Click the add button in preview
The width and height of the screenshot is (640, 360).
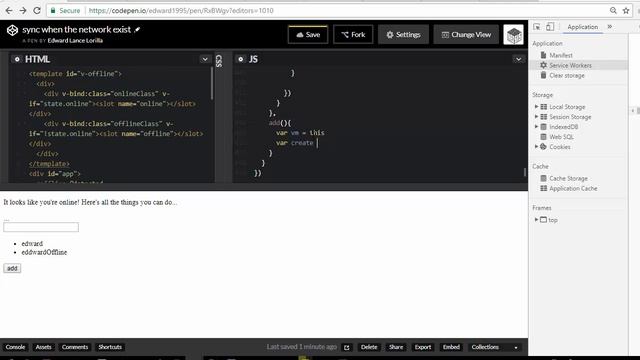click(12, 268)
